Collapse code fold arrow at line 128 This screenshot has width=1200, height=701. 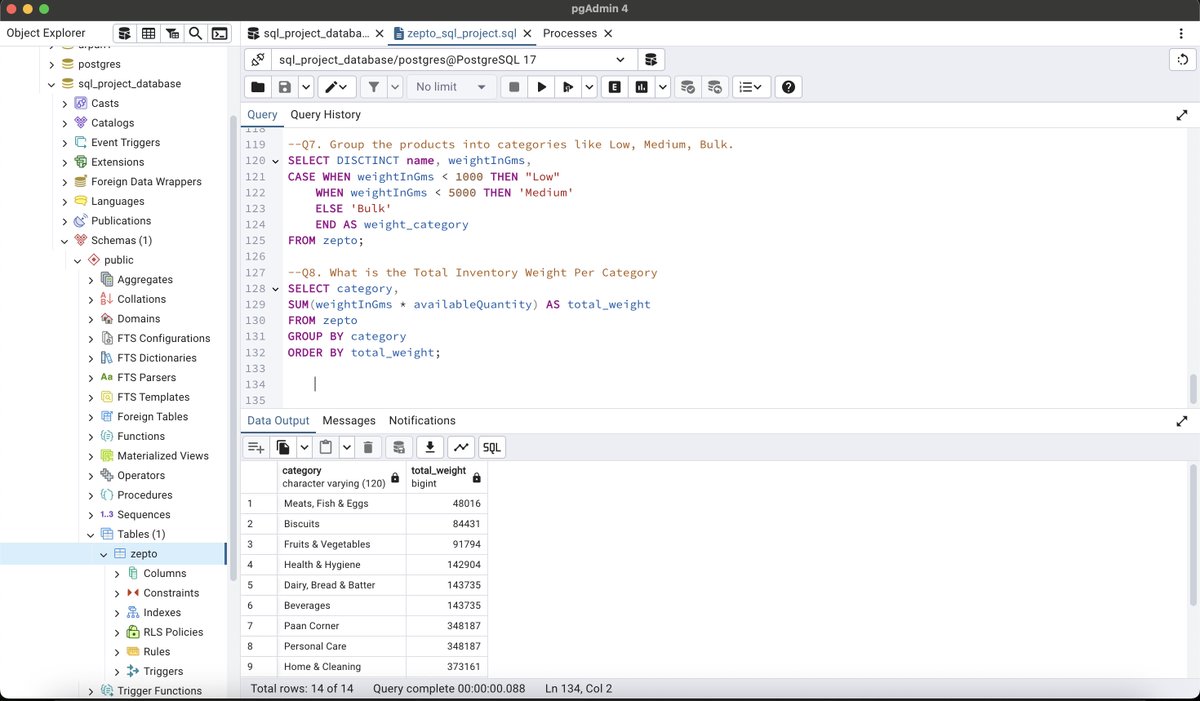tap(276, 289)
